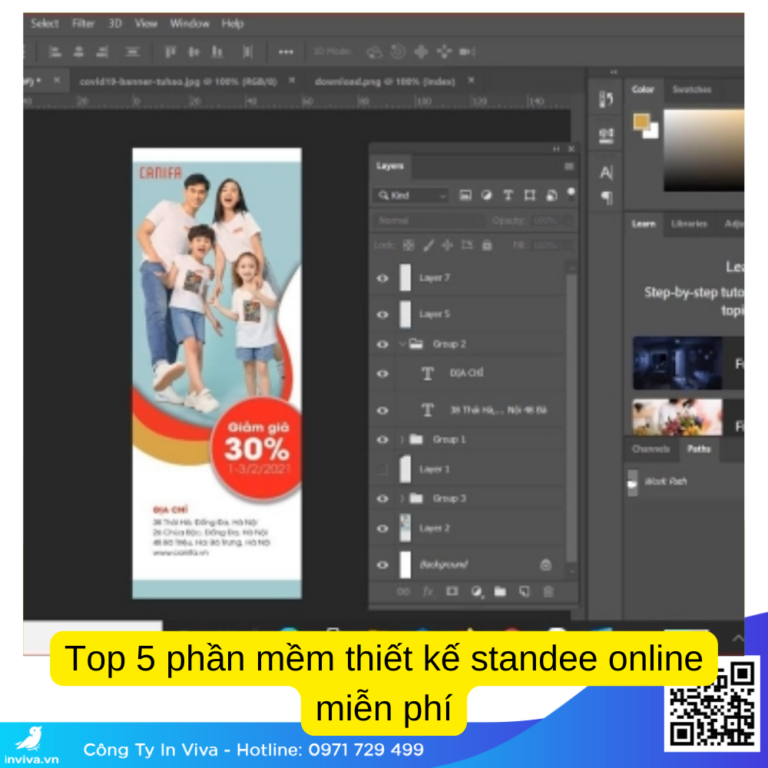Viewport: 768px width, 768px height.
Task: Filter layers by smart objects icon
Action: coord(552,195)
